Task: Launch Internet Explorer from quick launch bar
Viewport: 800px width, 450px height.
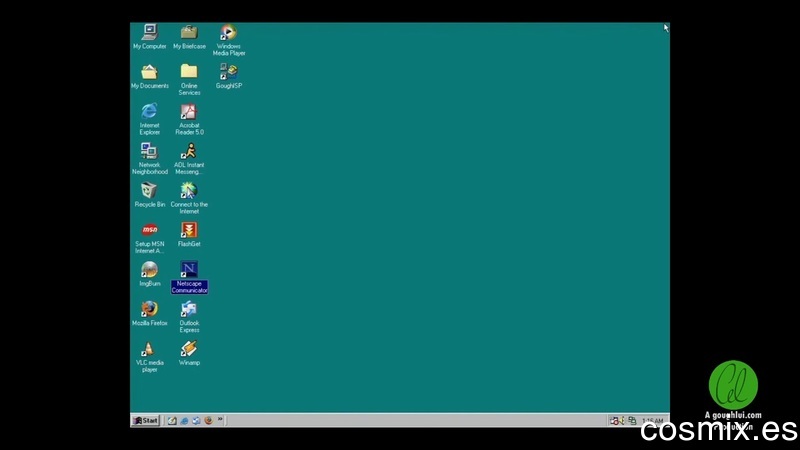Action: tap(184, 420)
